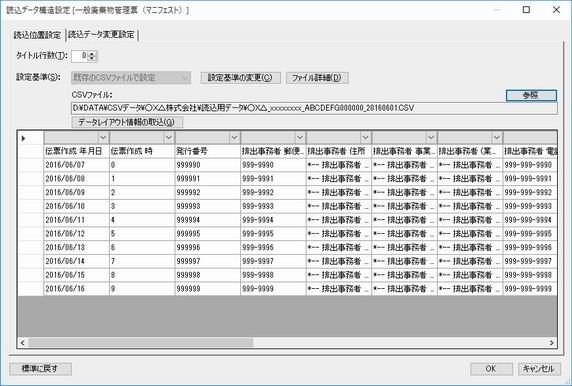Image resolution: width=572 pixels, height=386 pixels.
Task: Select the row indicator arrow in the grid
Action: pyautogui.click(x=24, y=138)
